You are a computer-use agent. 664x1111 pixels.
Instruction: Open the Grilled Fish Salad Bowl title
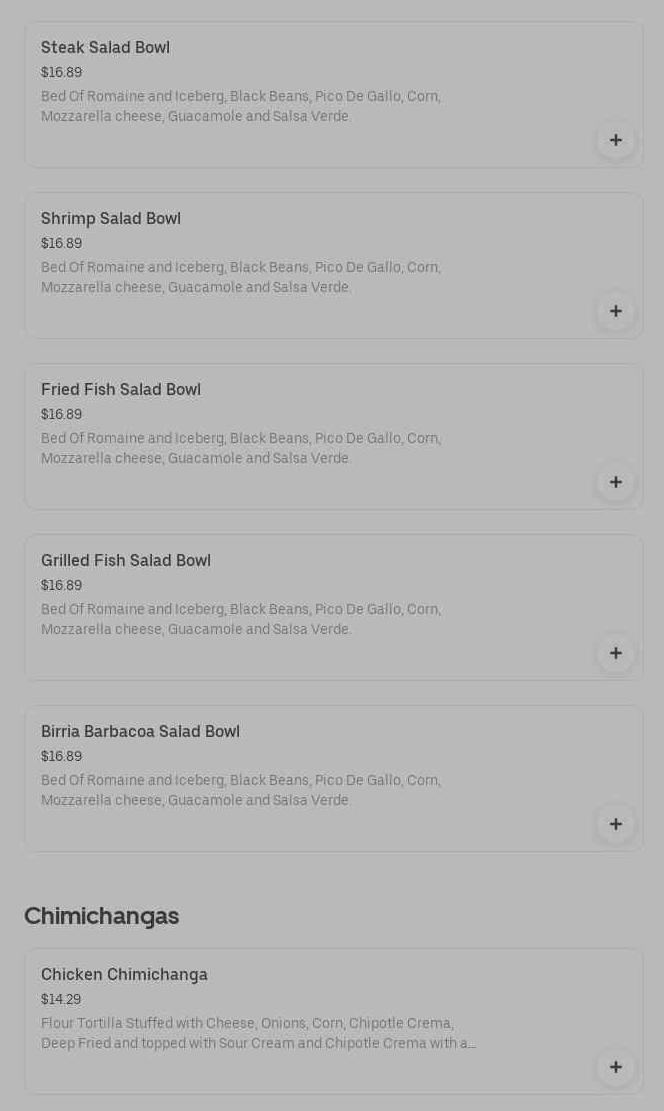[126, 561]
